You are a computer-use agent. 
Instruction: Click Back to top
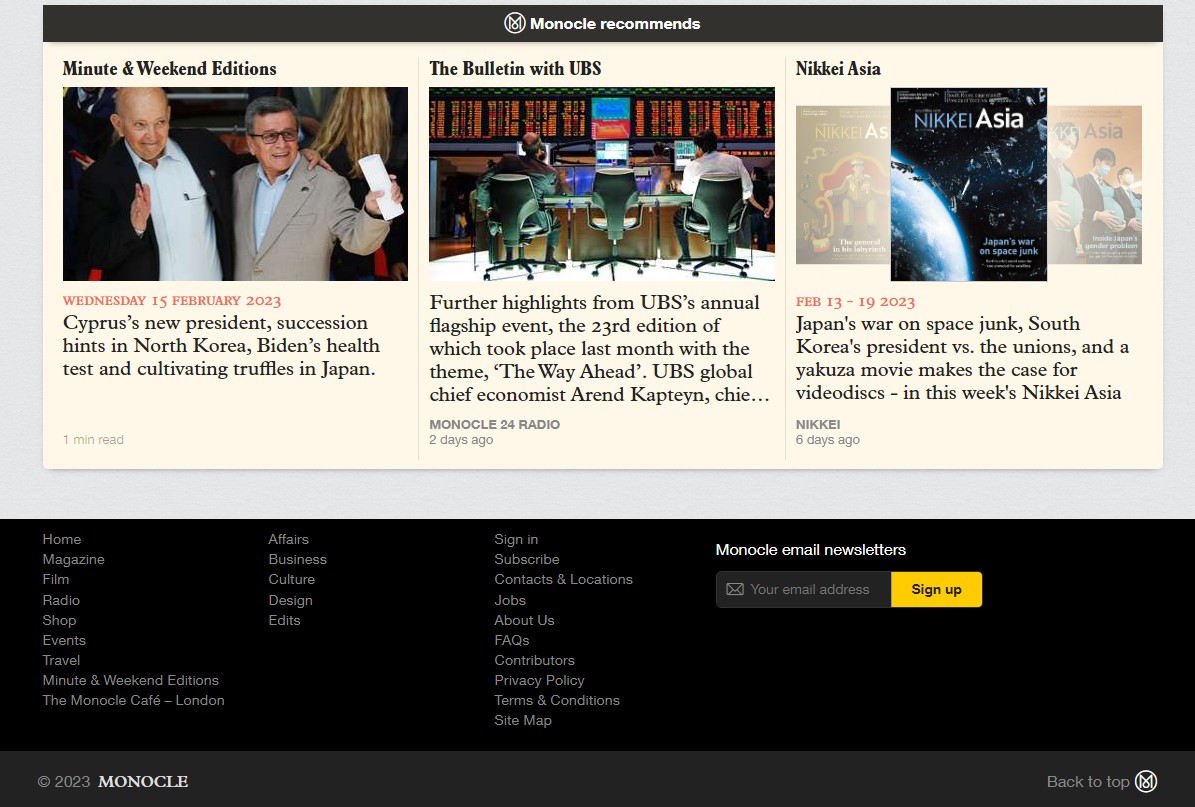[x=1089, y=782]
